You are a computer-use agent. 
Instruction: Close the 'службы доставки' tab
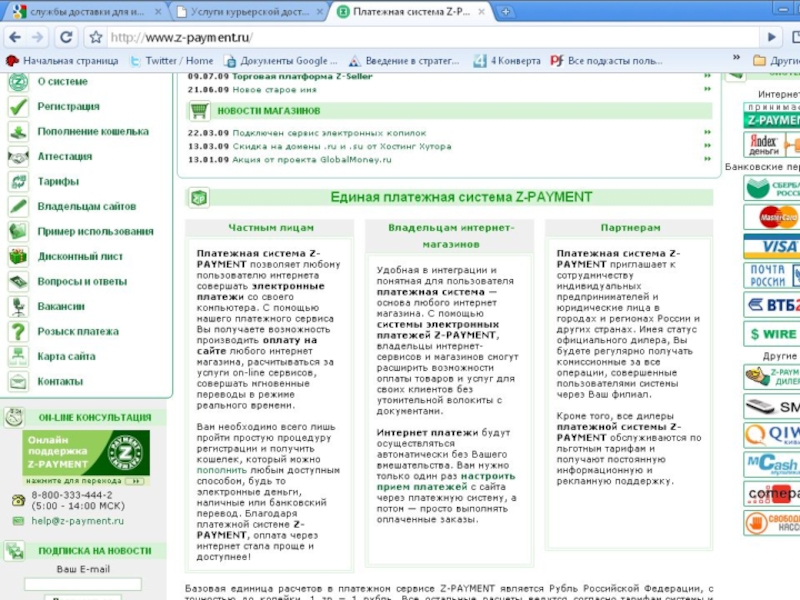[x=158, y=11]
